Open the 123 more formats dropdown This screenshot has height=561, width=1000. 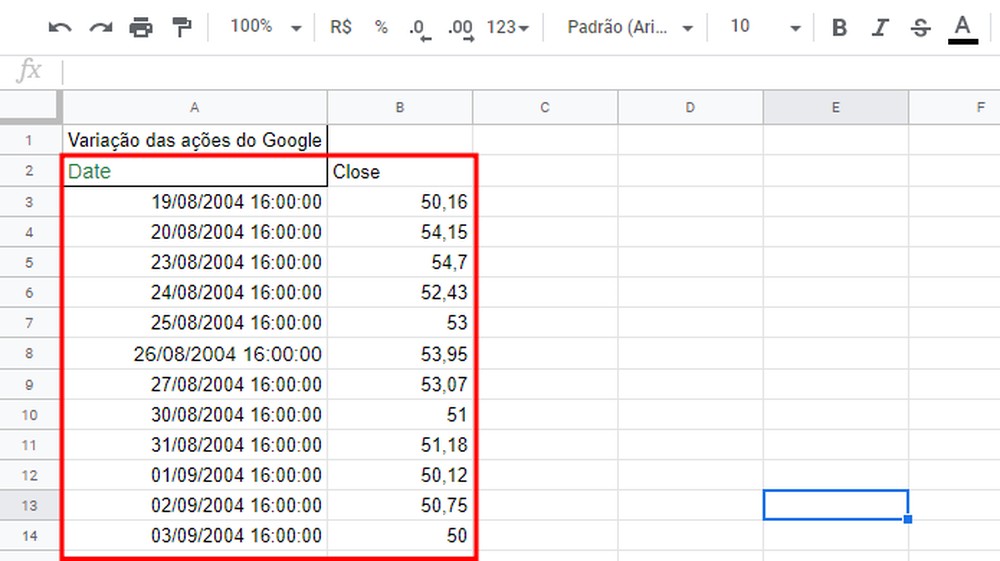pyautogui.click(x=508, y=27)
